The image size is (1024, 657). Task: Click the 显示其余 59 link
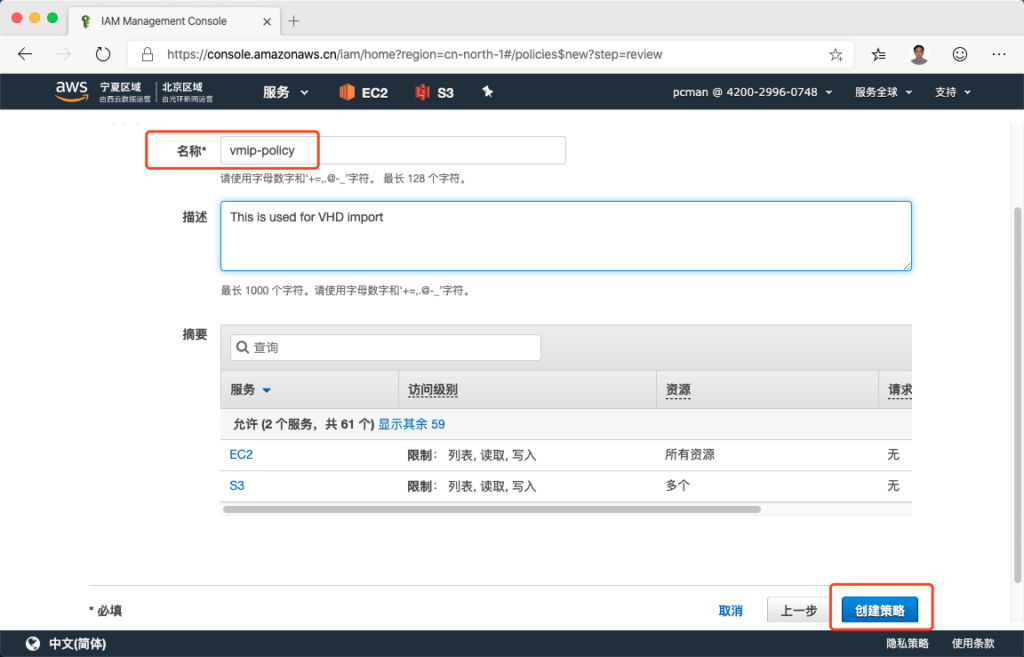click(411, 424)
